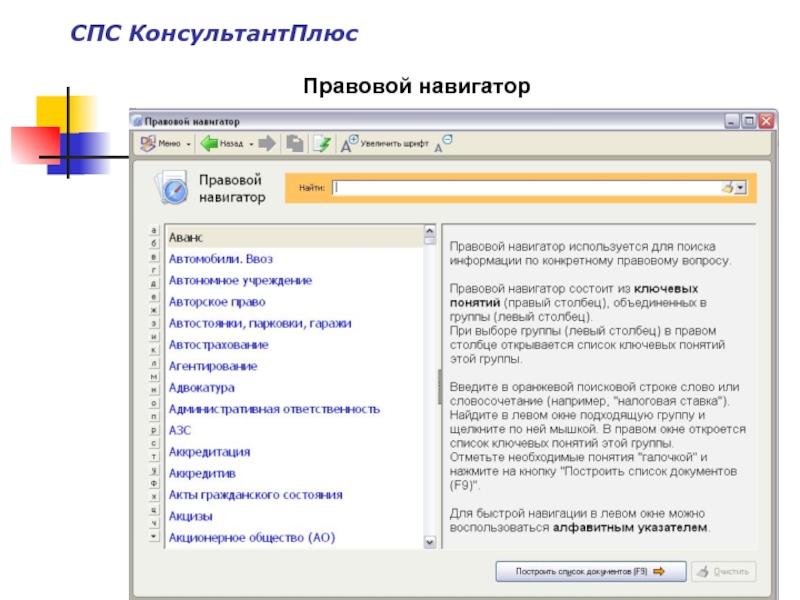Jump to letter у in alphabet index
Screen dimensions: 800x600
click(x=154, y=470)
